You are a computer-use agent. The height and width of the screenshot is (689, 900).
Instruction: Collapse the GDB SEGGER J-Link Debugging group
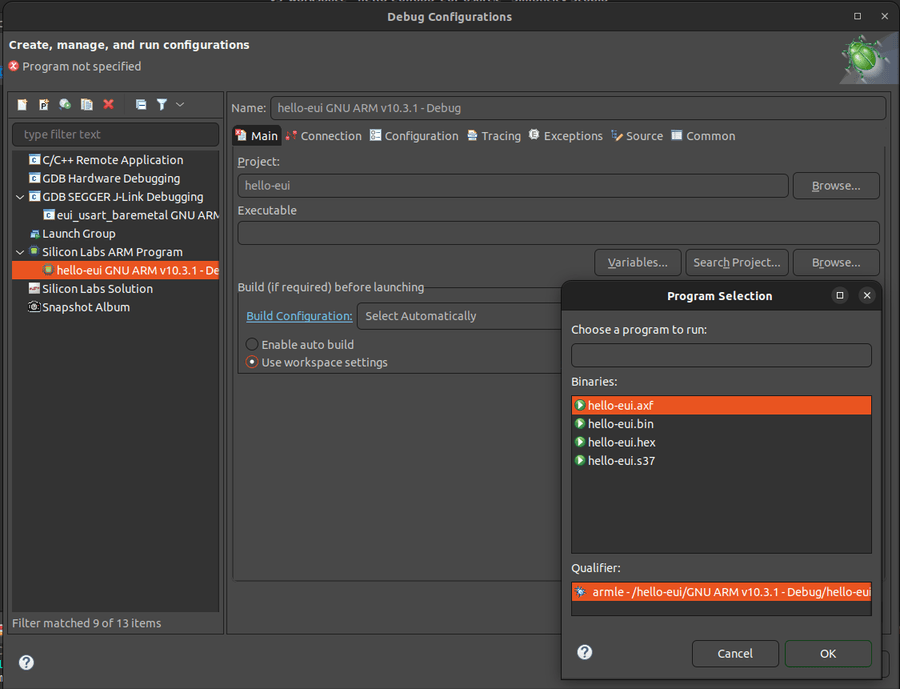point(19,196)
